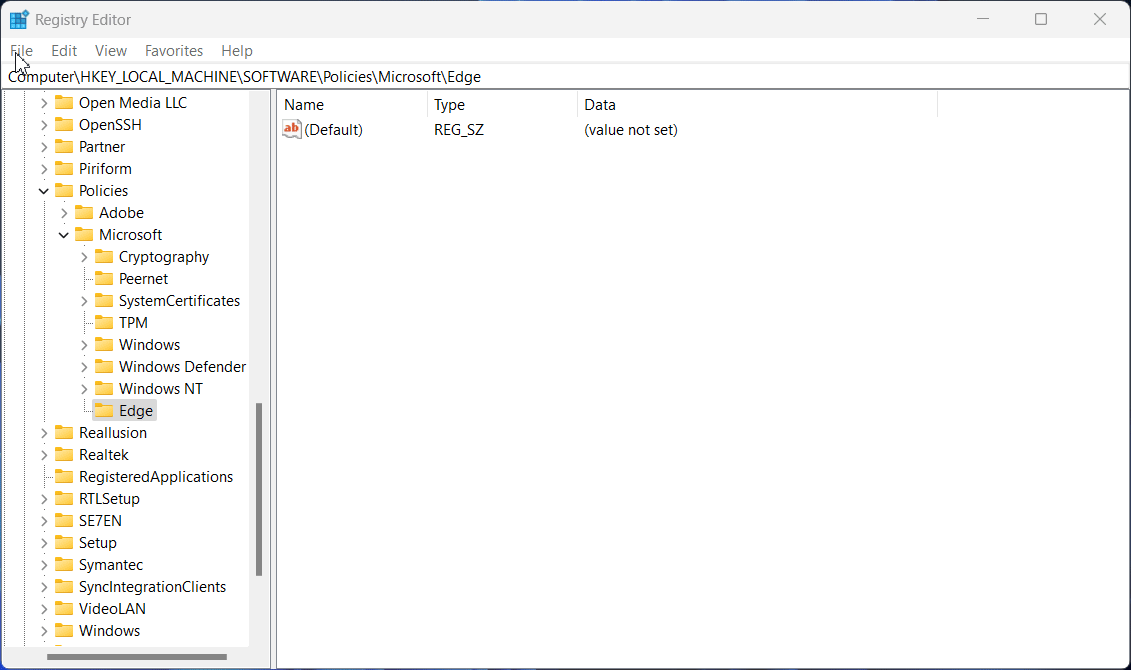Click the Edge folder icon
The width and height of the screenshot is (1131, 670).
(x=105, y=410)
